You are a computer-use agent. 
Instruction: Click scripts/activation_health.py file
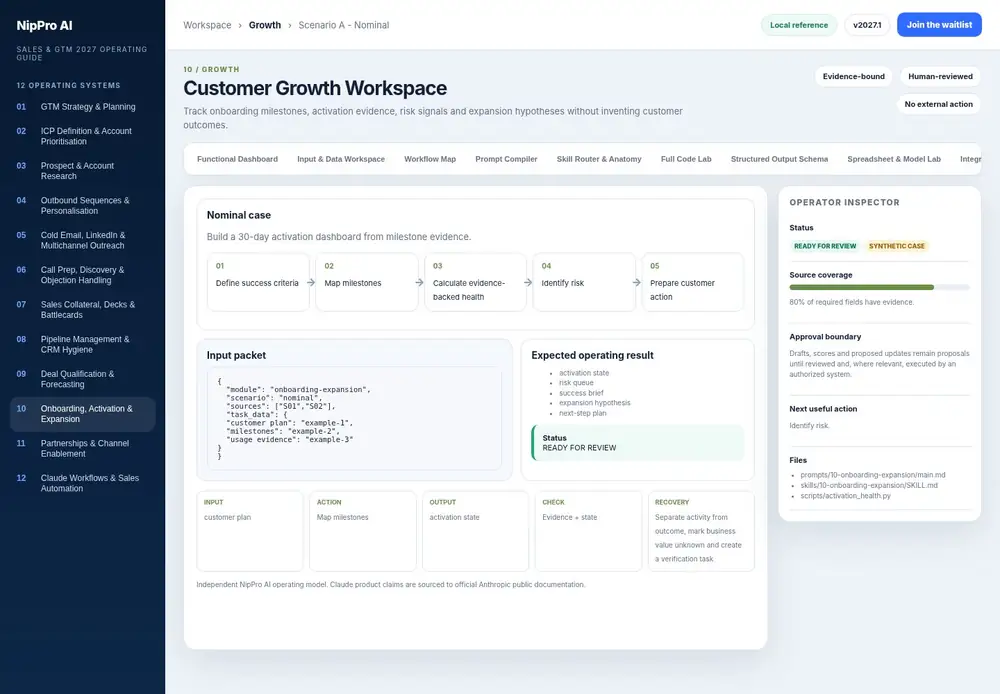(x=845, y=496)
